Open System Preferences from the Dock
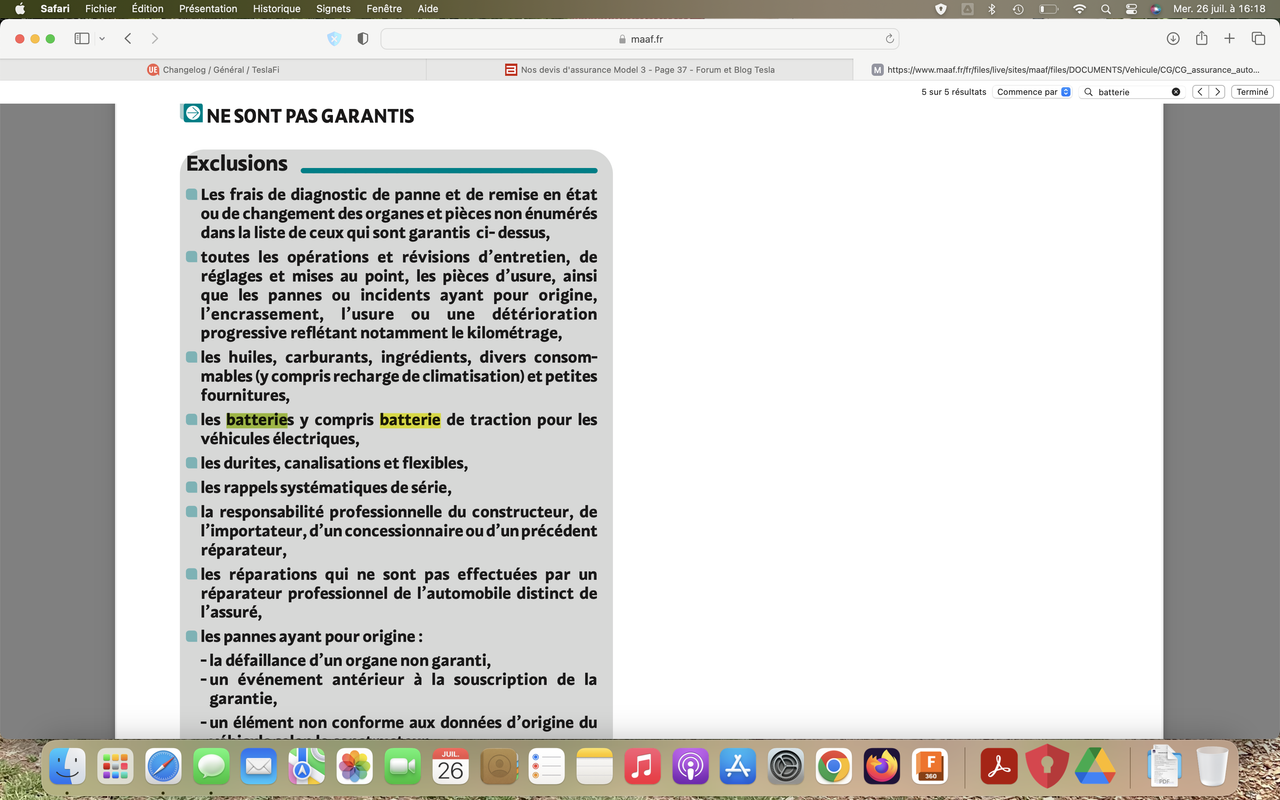Image resolution: width=1280 pixels, height=800 pixels. coord(786,767)
